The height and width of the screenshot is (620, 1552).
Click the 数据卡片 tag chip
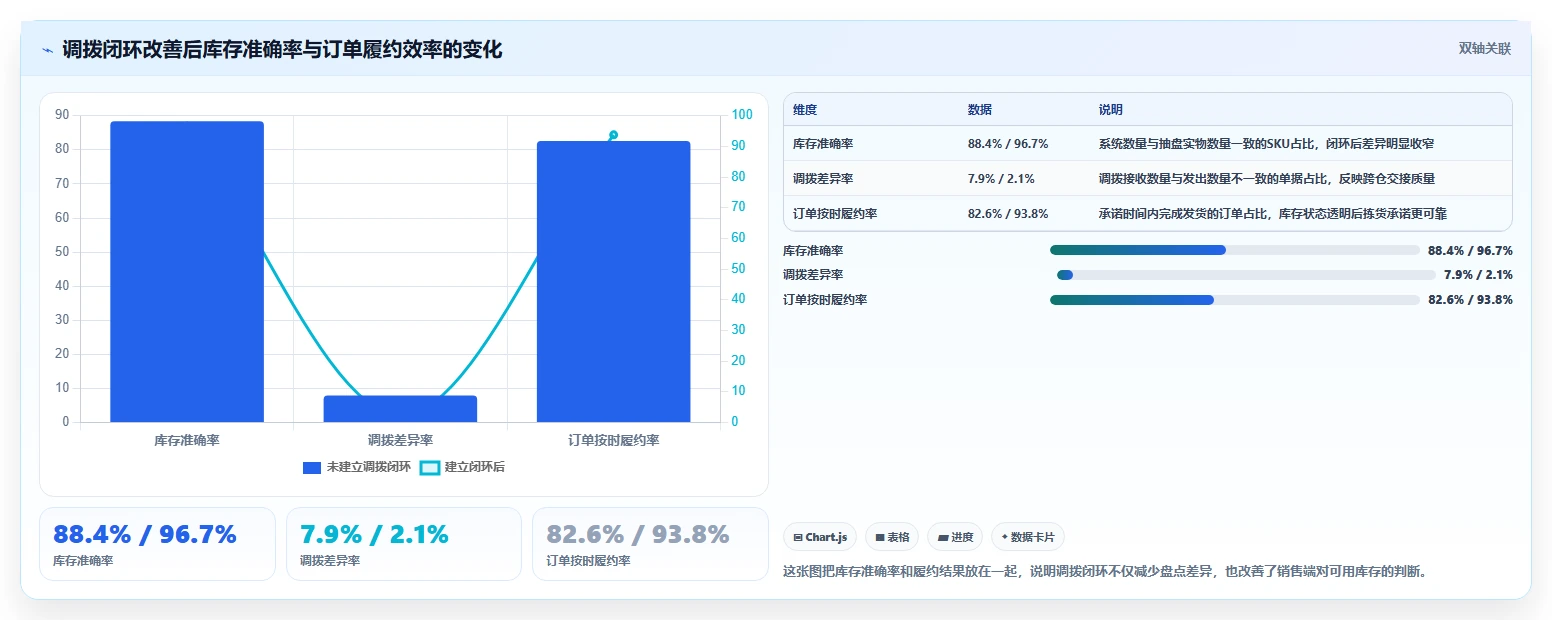tap(1027, 537)
